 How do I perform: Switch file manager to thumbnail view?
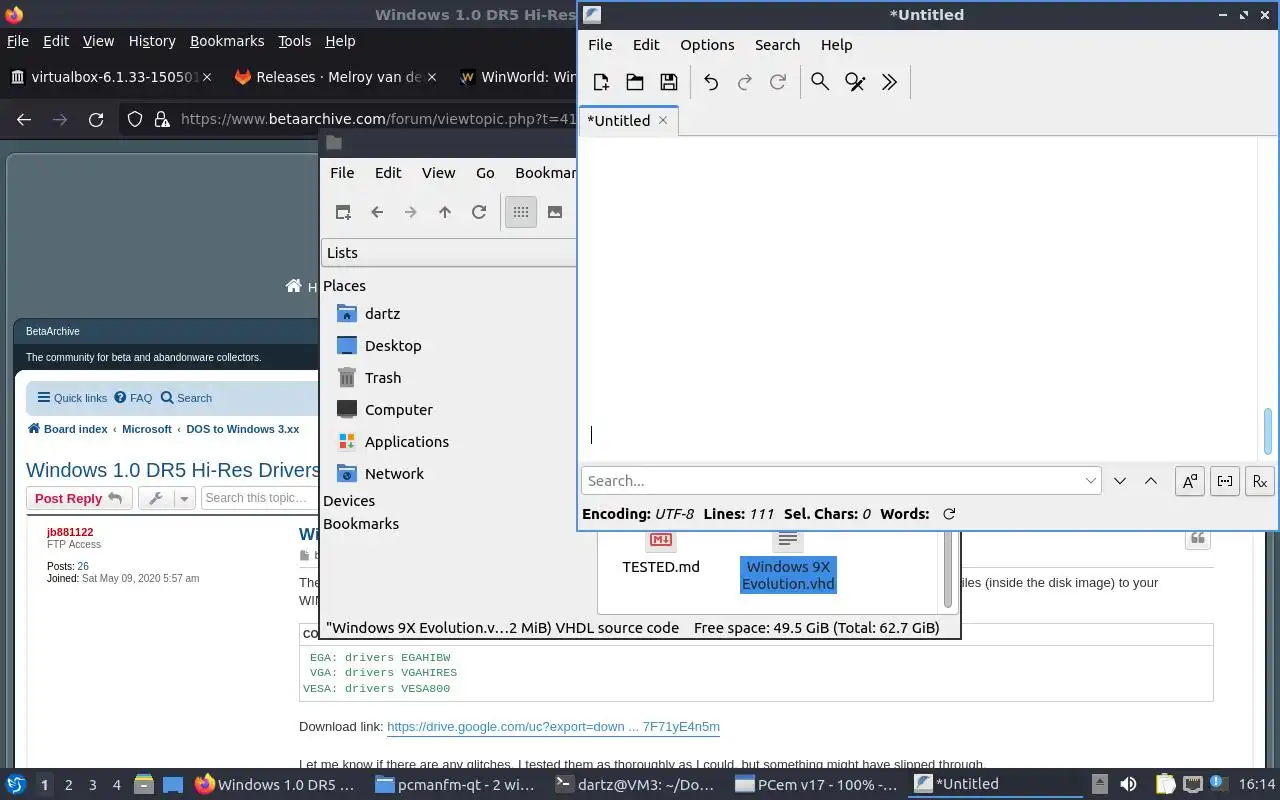(555, 212)
